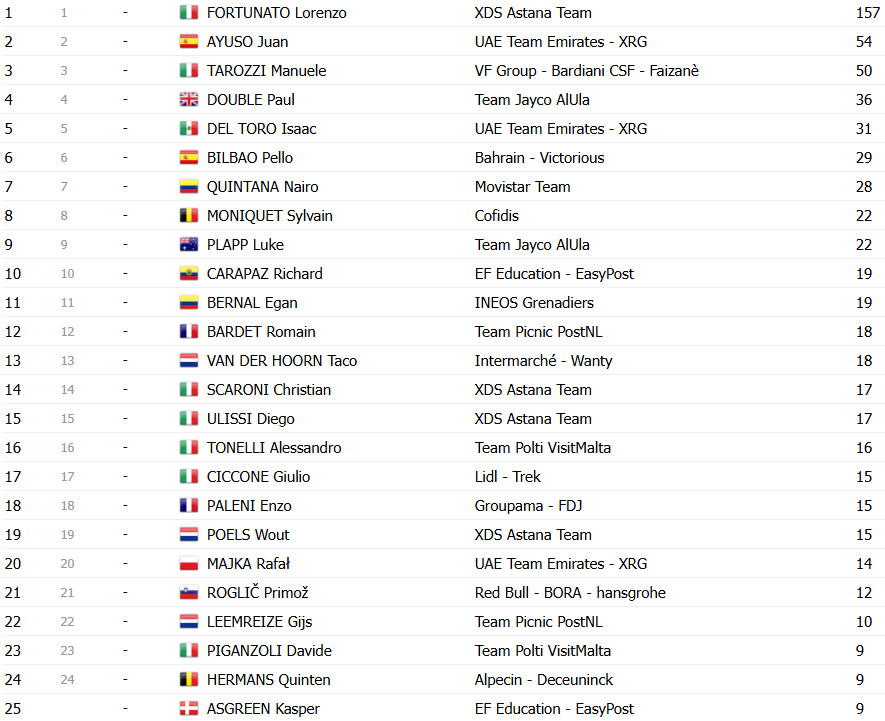Click the Ecuadorian flag beside CARAPAZ Richard
885x721 pixels.
coord(189,273)
